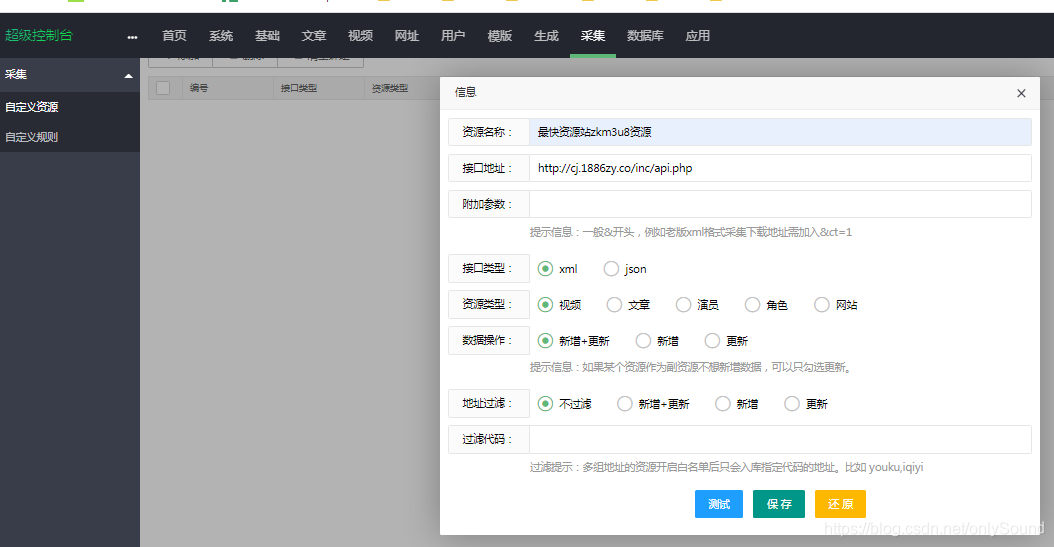1054x547 pixels.
Task: Set data operation to 更新 only
Action: (712, 341)
